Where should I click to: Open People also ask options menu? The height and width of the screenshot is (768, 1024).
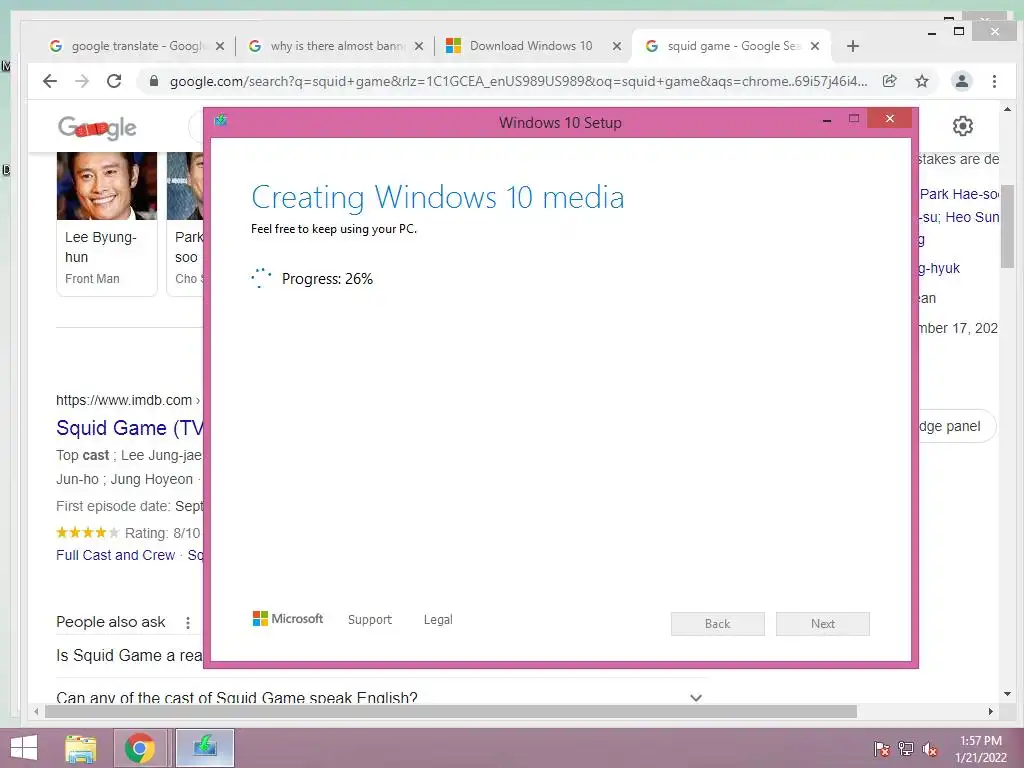point(187,622)
